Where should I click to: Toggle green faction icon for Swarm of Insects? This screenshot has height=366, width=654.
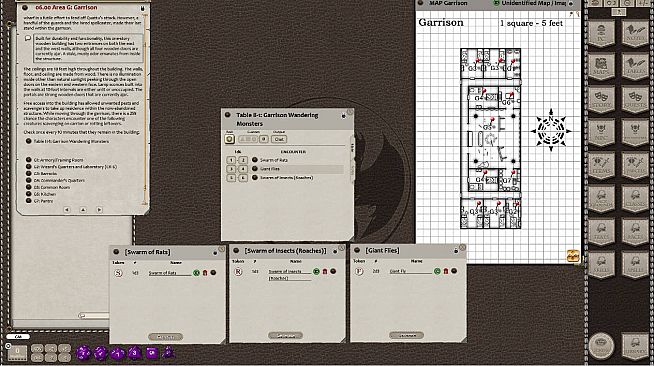(316, 271)
